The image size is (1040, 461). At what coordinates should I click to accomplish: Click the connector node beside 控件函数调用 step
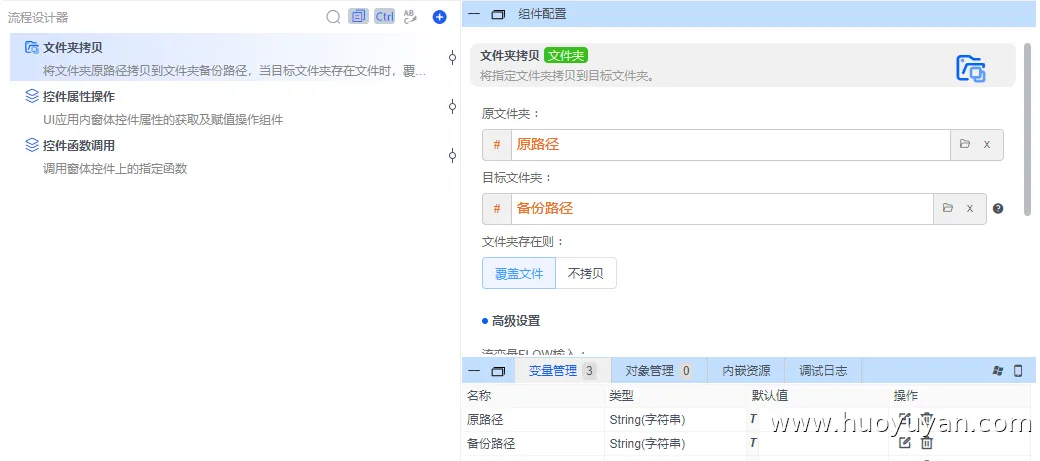(452, 156)
